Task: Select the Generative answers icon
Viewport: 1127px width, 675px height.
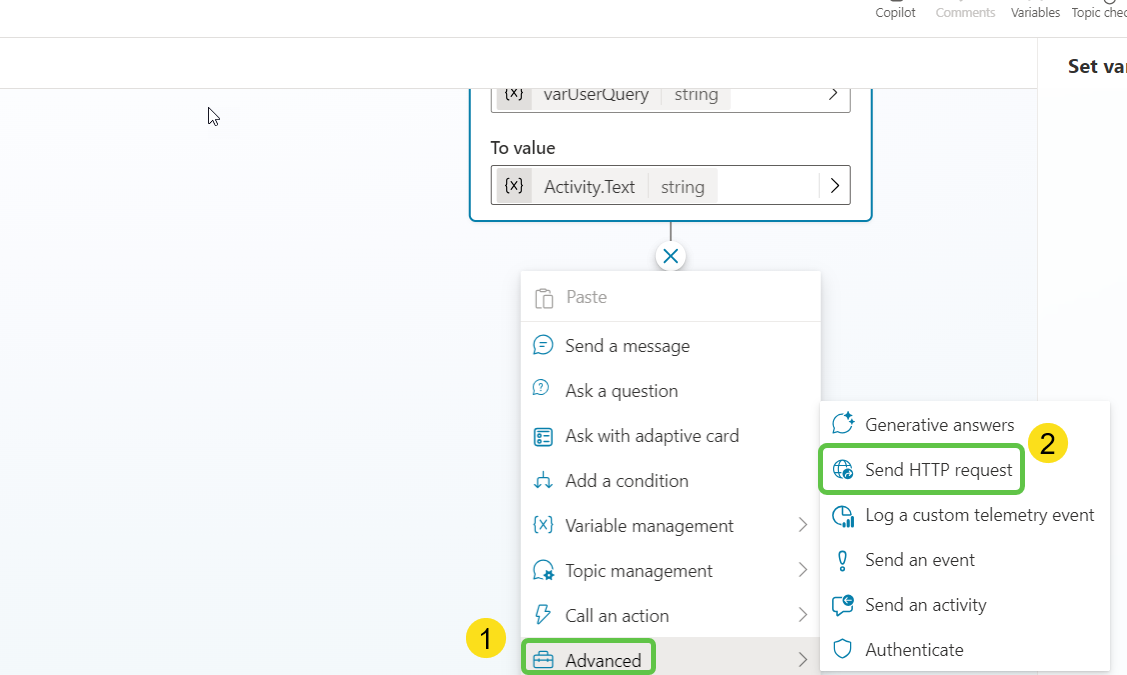Action: coord(843,423)
